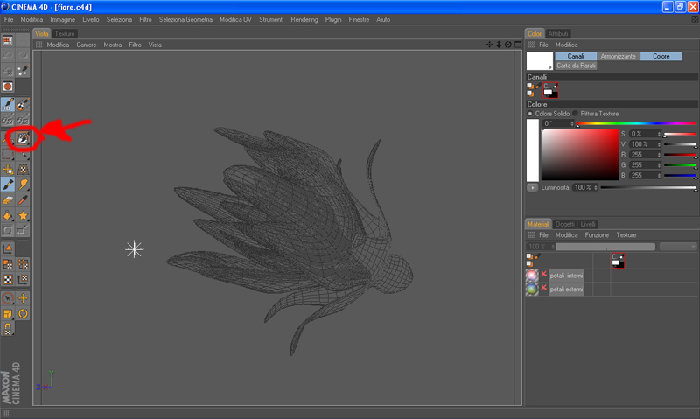Select the petali esterni material row
The height and width of the screenshot is (419, 700).
[x=566, y=289]
